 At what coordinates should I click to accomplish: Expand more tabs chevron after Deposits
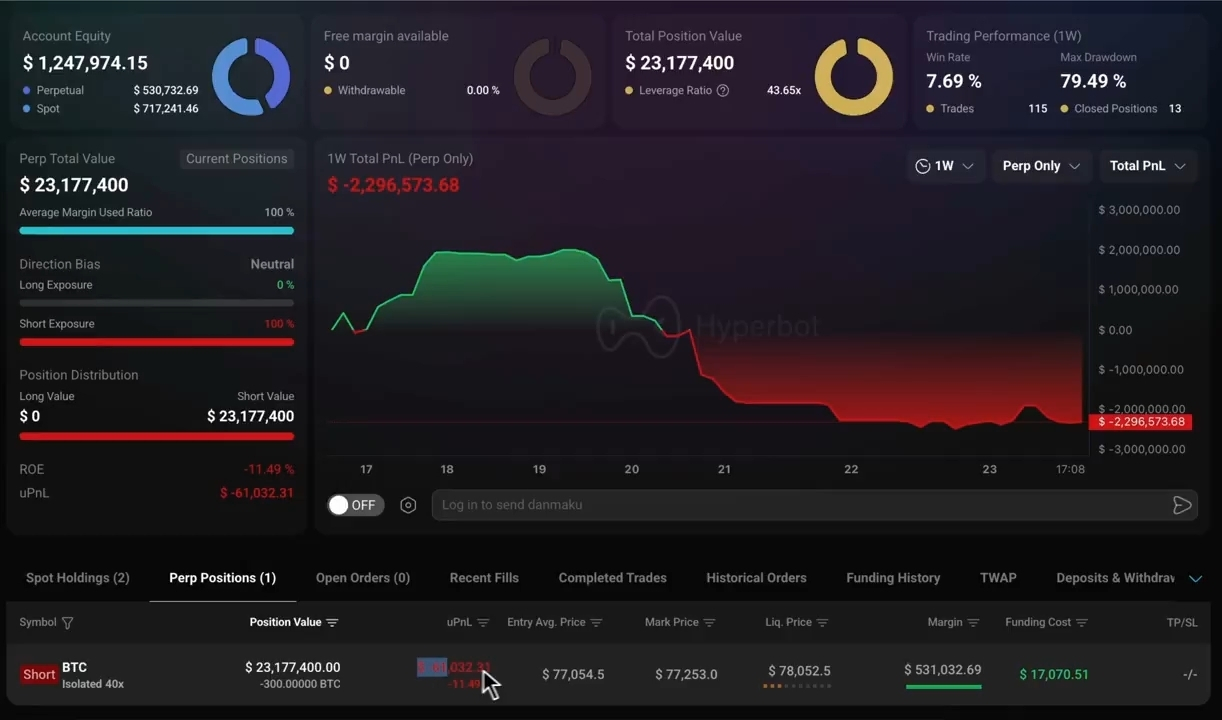(1195, 578)
